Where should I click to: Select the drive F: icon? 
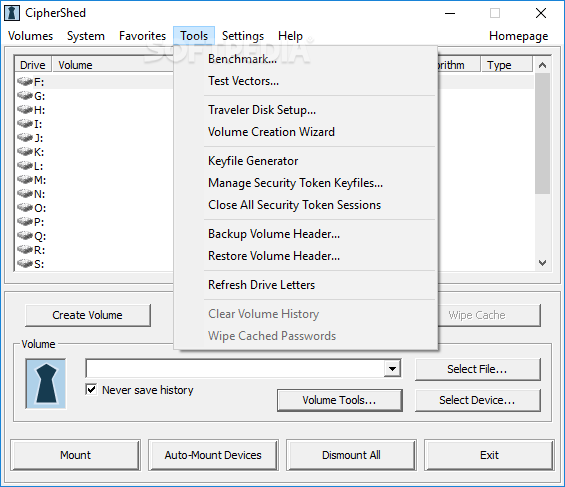click(25, 82)
